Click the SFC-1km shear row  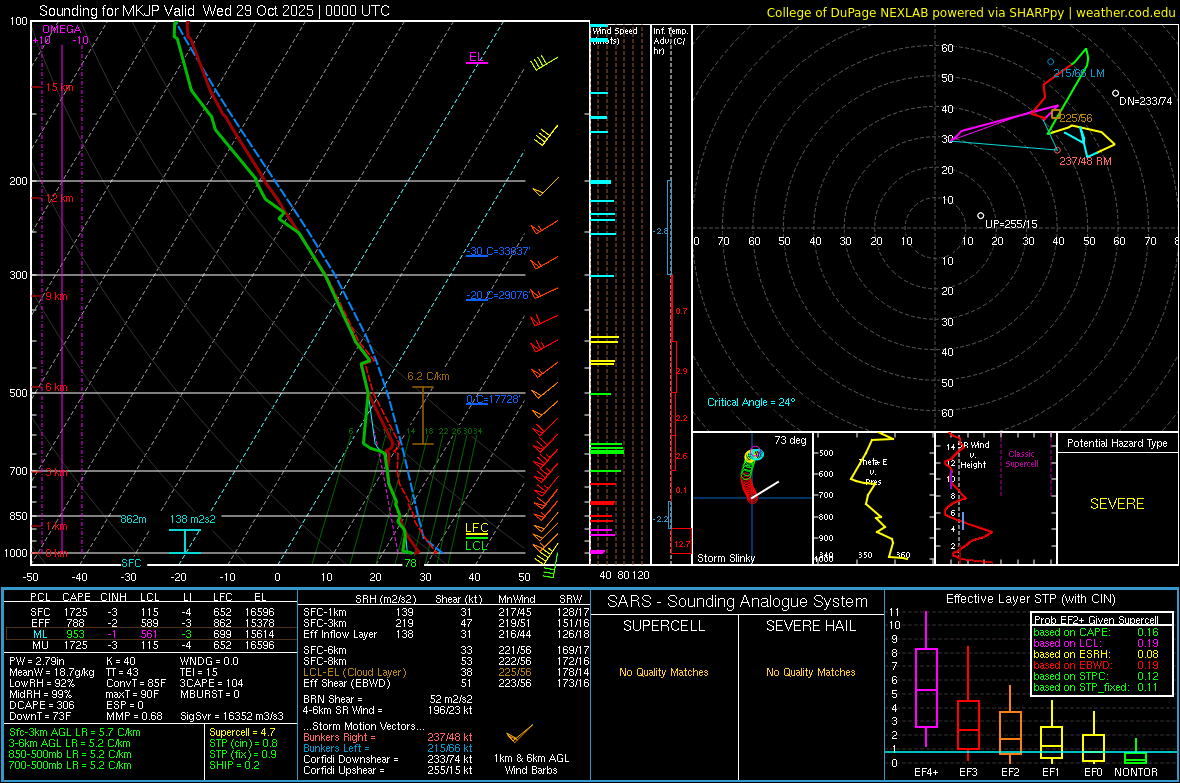click(446, 612)
